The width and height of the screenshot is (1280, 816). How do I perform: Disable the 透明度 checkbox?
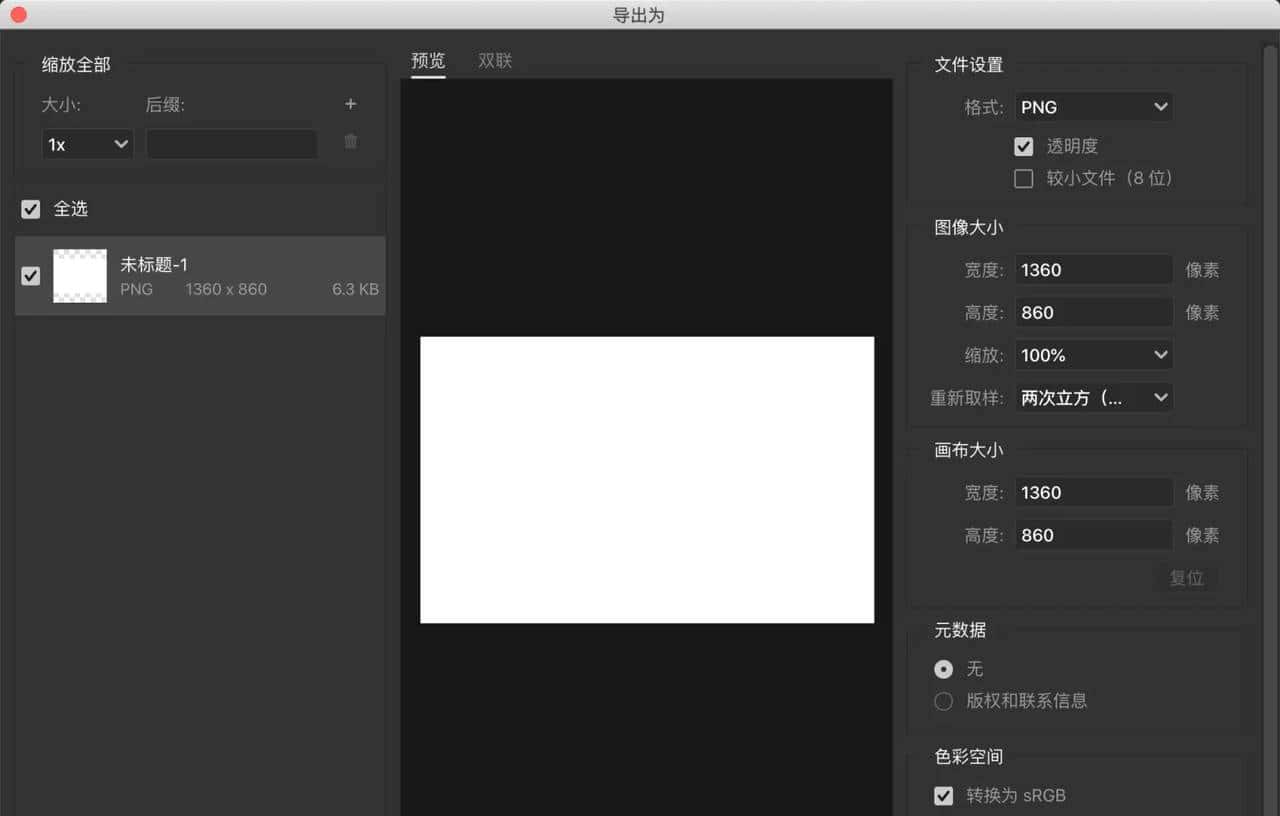1023,146
